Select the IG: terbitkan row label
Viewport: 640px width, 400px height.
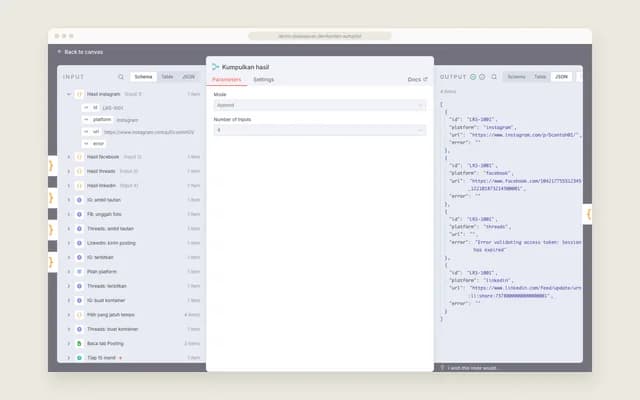point(100,257)
